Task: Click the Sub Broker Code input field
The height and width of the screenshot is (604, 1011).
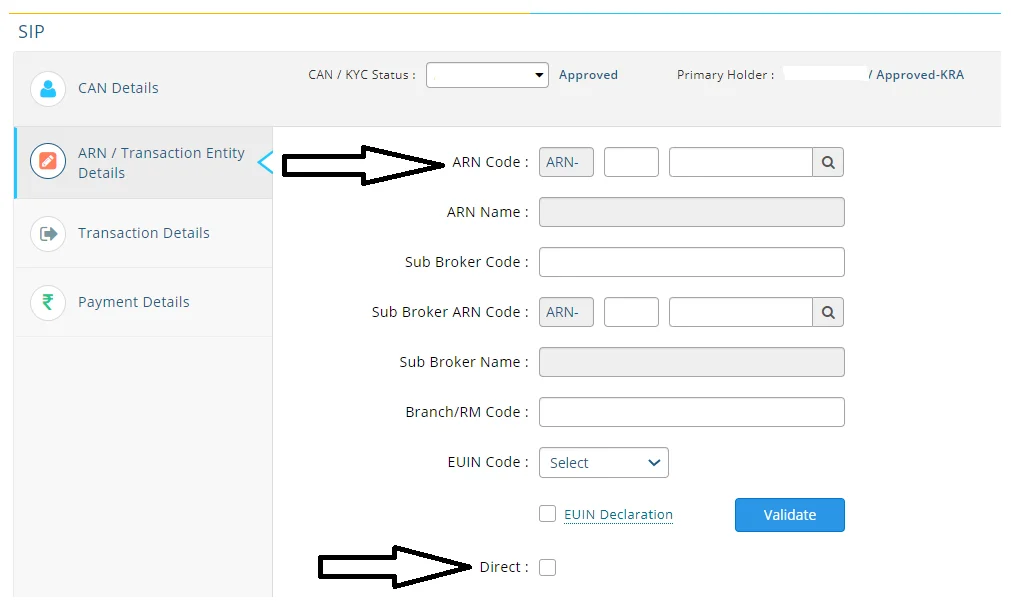Action: pos(691,262)
